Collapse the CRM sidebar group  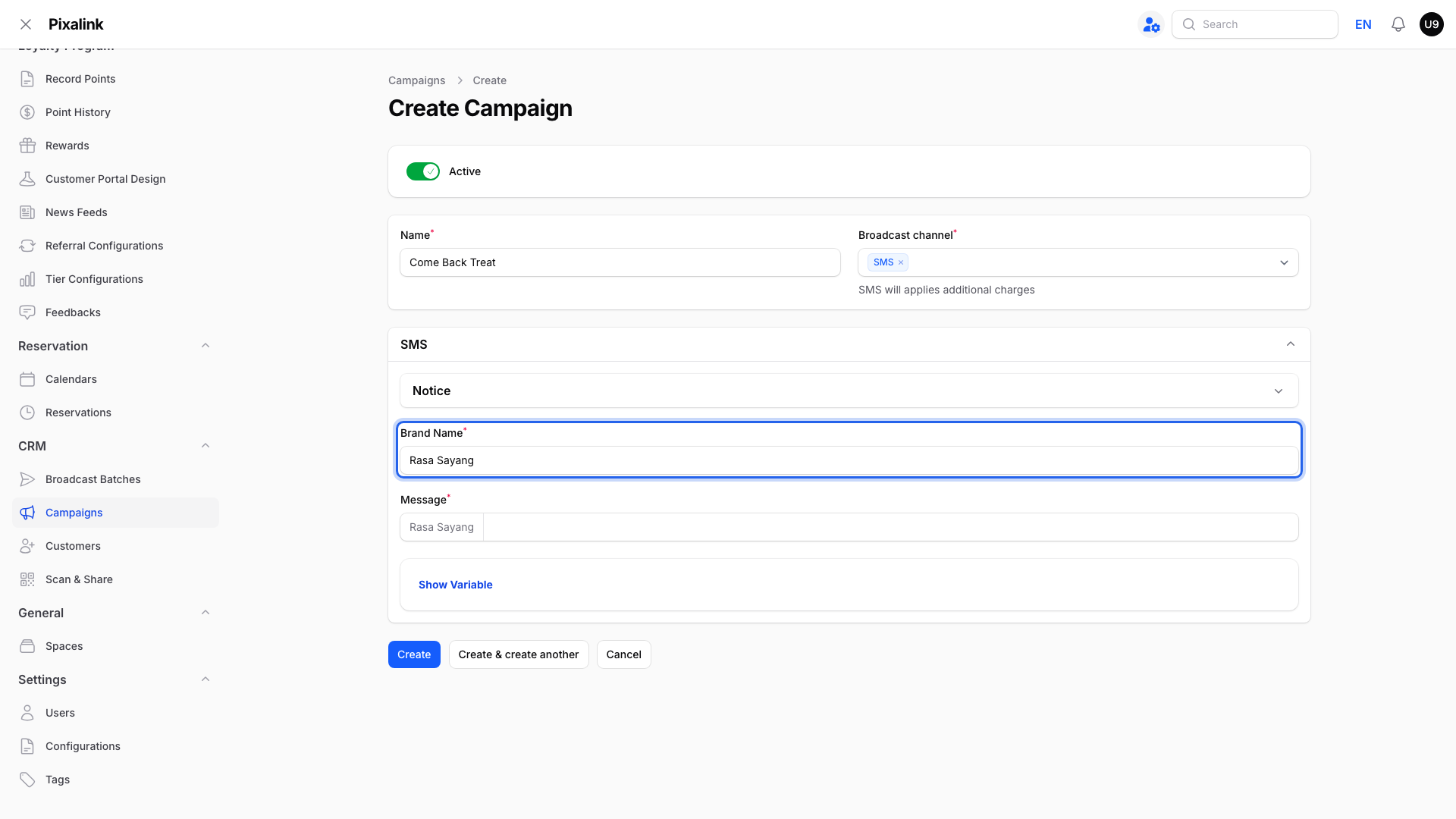point(206,446)
